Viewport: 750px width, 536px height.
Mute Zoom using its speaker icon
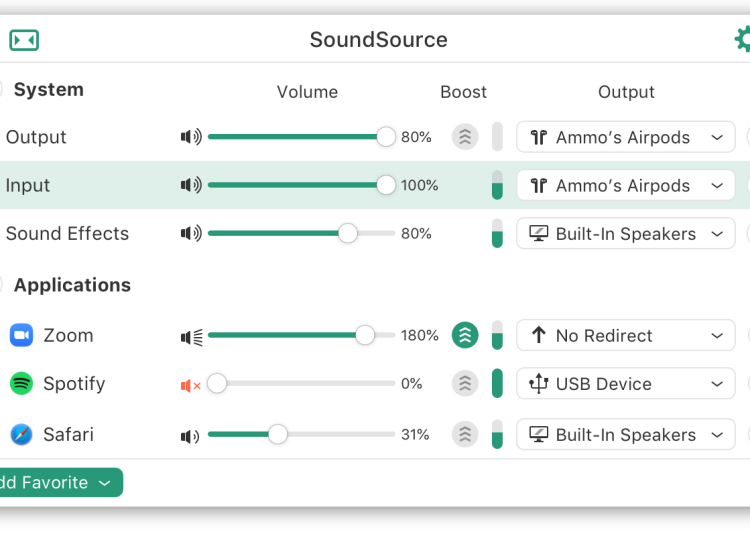coord(191,336)
